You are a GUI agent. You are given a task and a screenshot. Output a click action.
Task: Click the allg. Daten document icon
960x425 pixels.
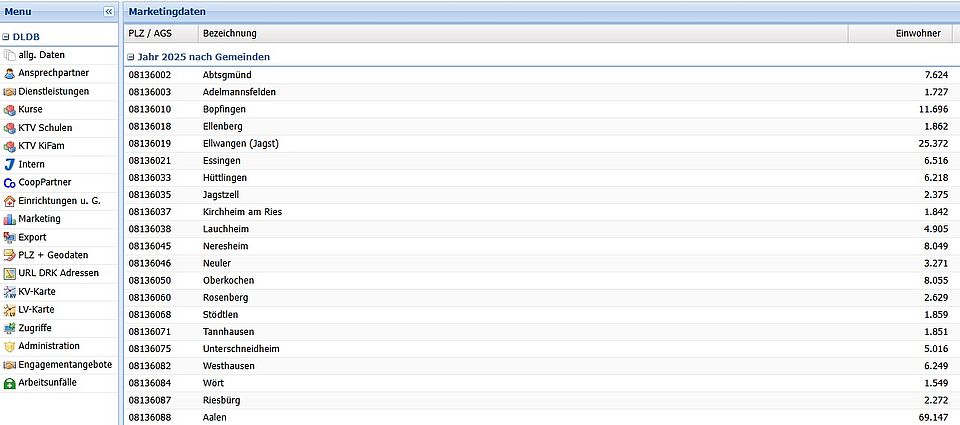pos(10,55)
